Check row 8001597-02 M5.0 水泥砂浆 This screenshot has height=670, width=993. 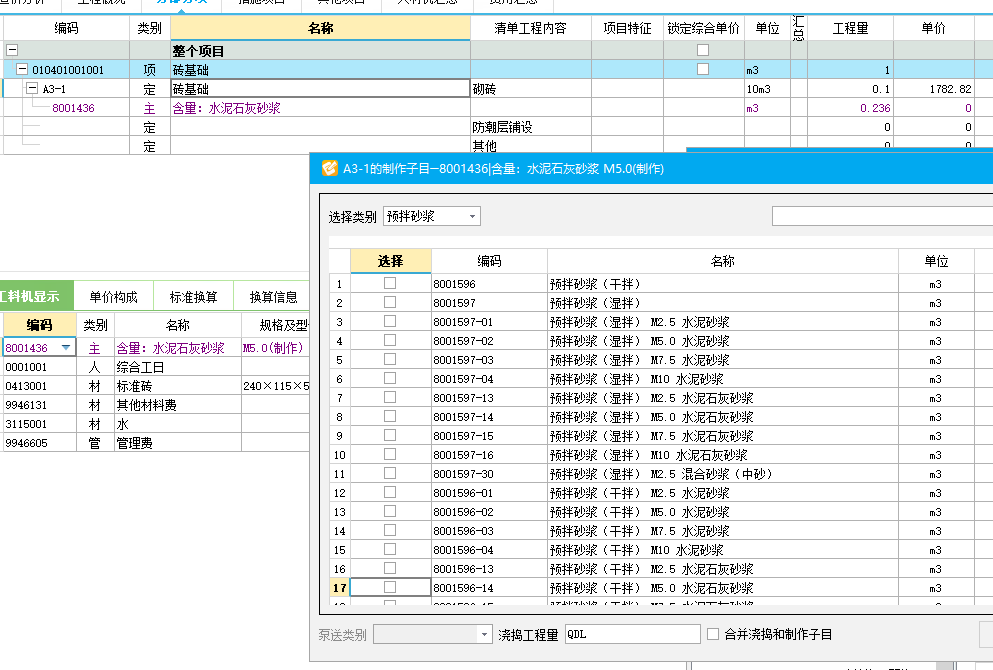(x=390, y=341)
